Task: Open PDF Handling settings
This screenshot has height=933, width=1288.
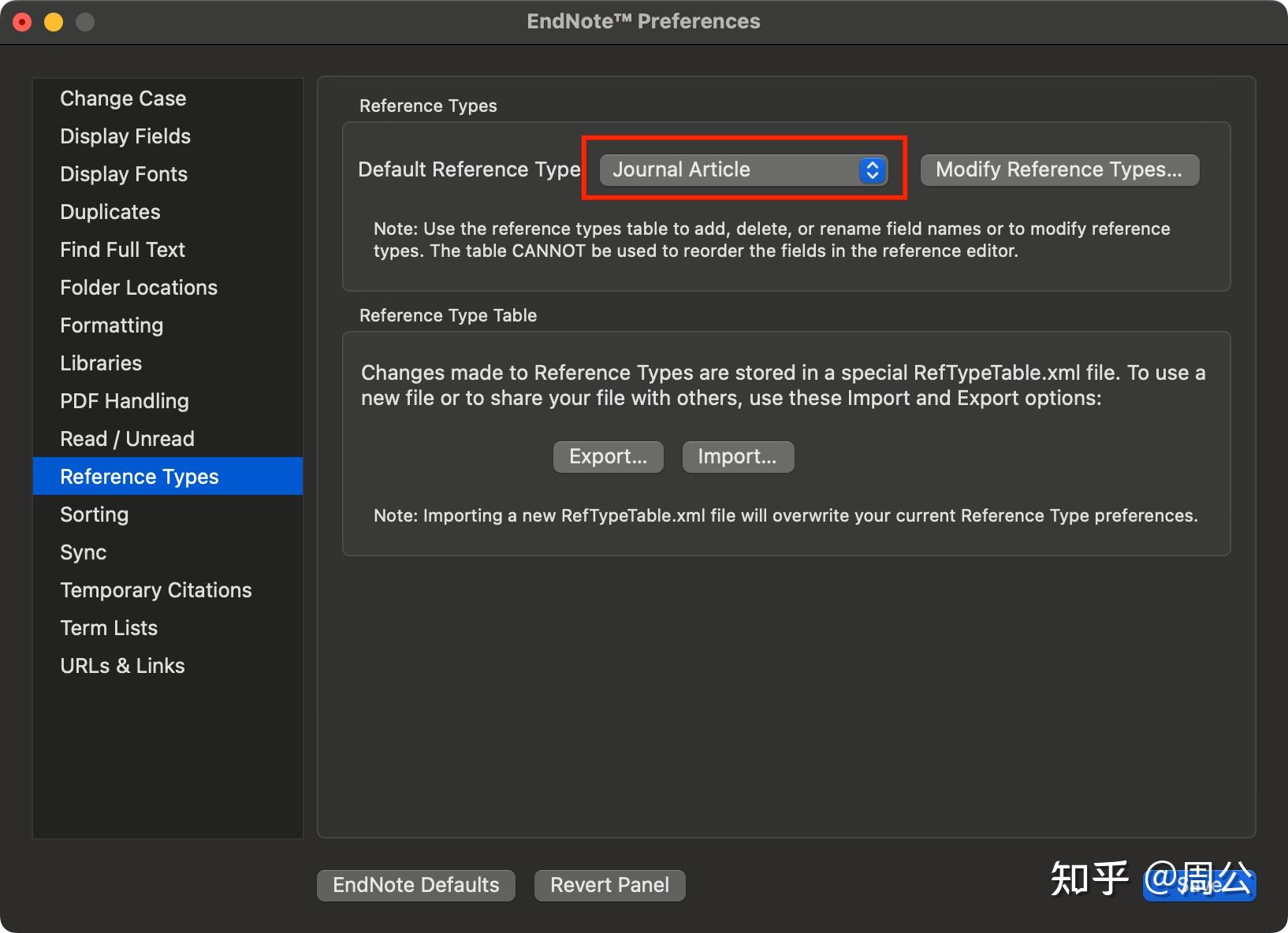Action: 124,400
